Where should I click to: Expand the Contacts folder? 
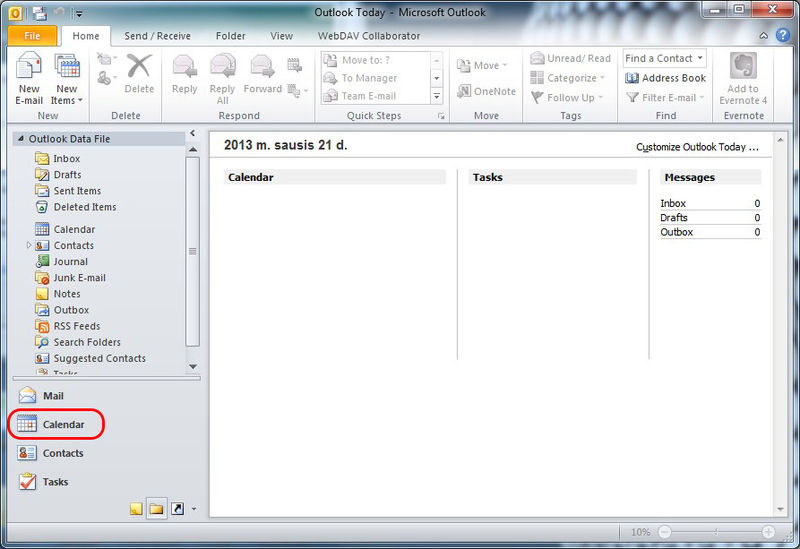click(29, 245)
